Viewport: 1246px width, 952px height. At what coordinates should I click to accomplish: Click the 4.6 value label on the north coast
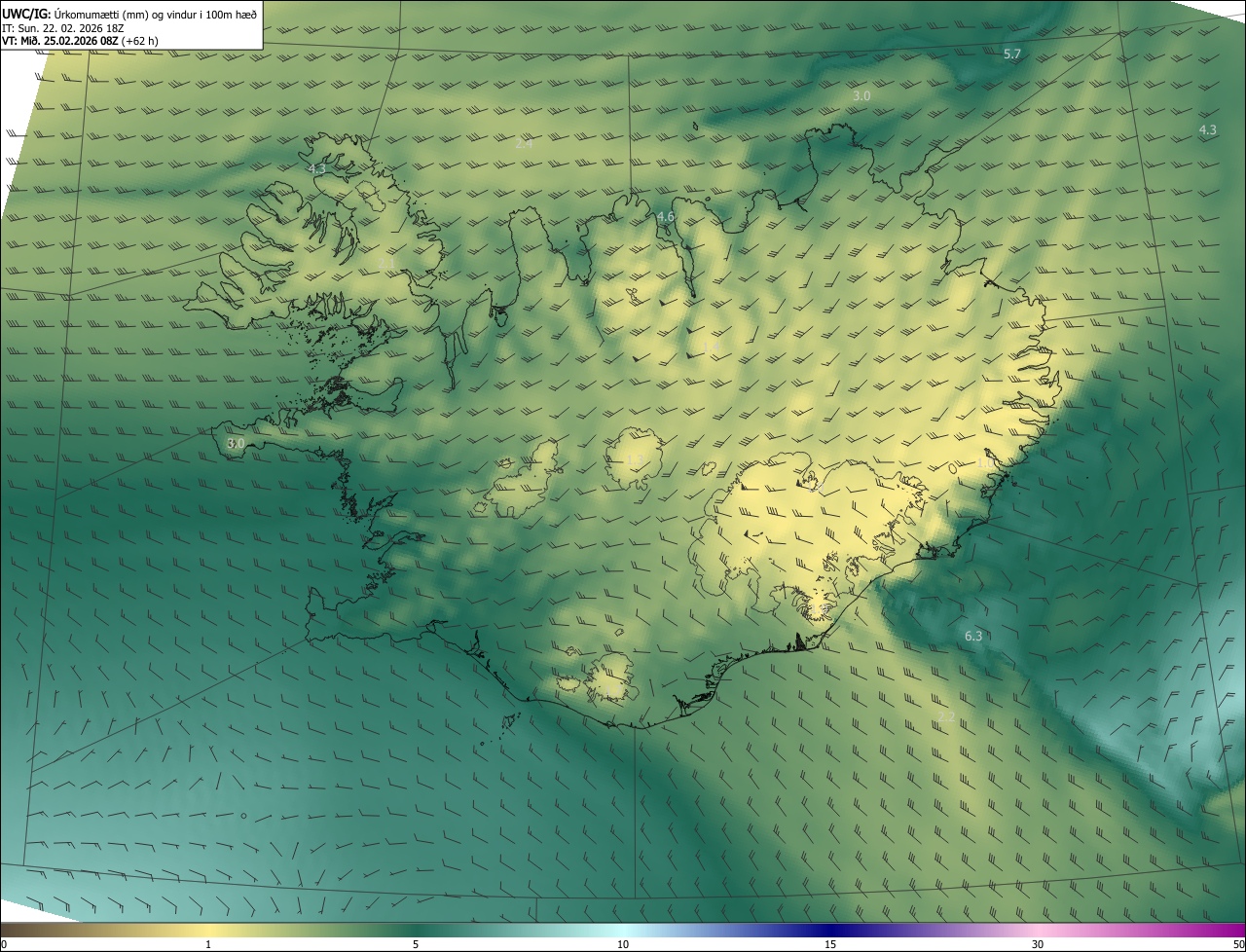coord(666,217)
